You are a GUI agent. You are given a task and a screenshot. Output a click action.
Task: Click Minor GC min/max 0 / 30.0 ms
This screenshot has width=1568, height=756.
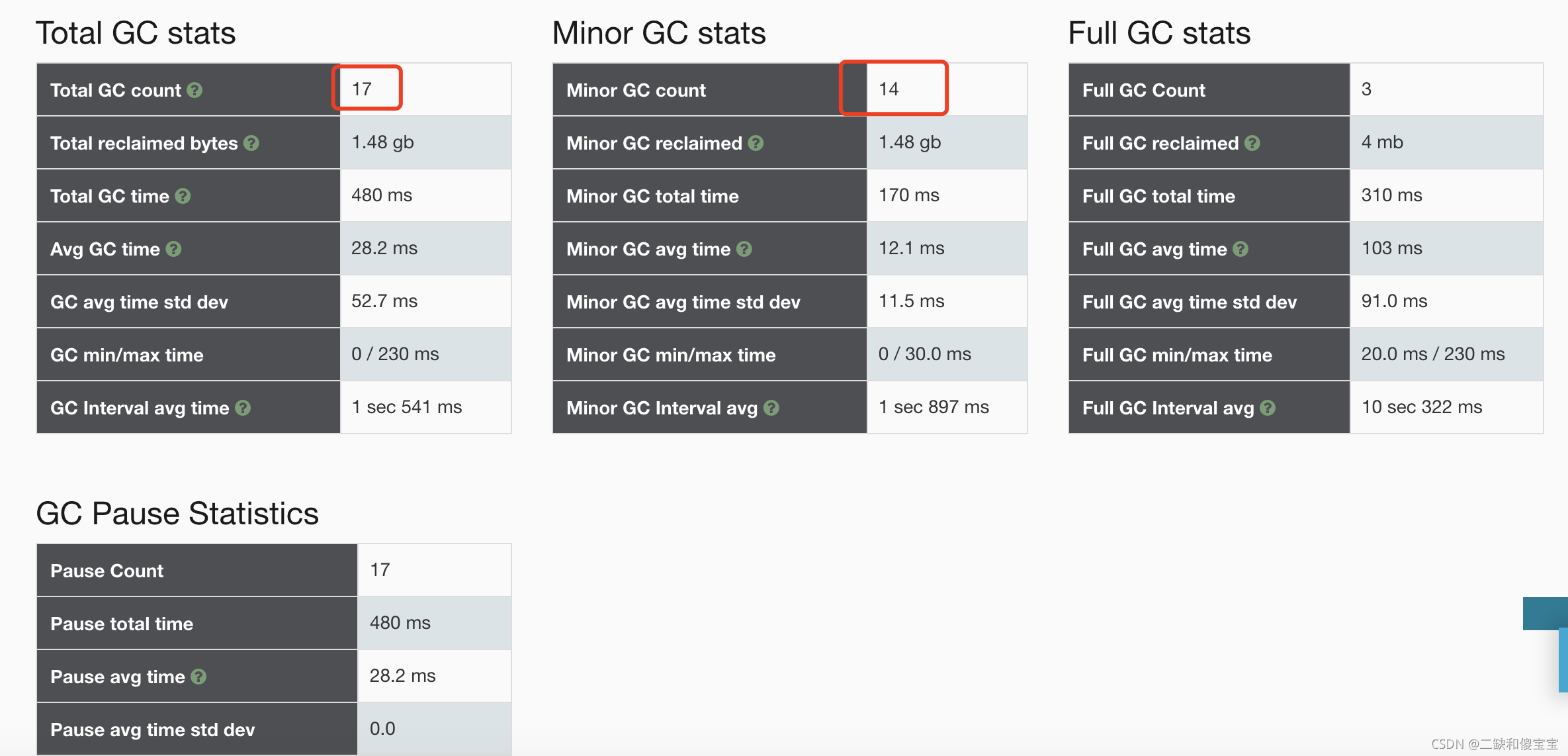[925, 354]
